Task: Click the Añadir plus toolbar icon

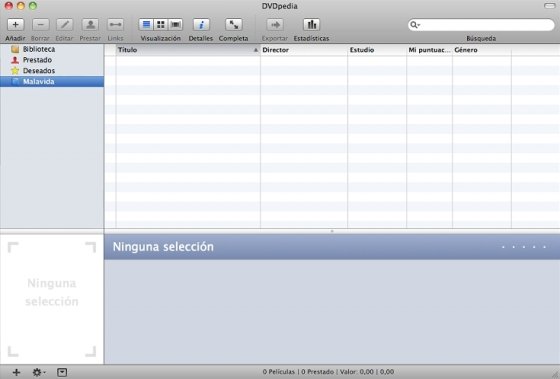Action: [x=15, y=25]
